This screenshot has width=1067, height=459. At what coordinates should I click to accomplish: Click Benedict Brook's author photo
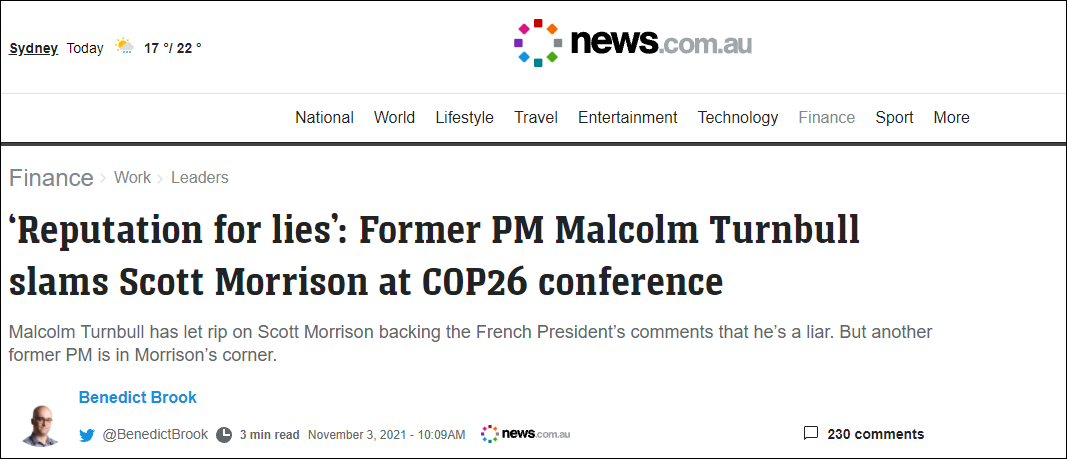41,425
